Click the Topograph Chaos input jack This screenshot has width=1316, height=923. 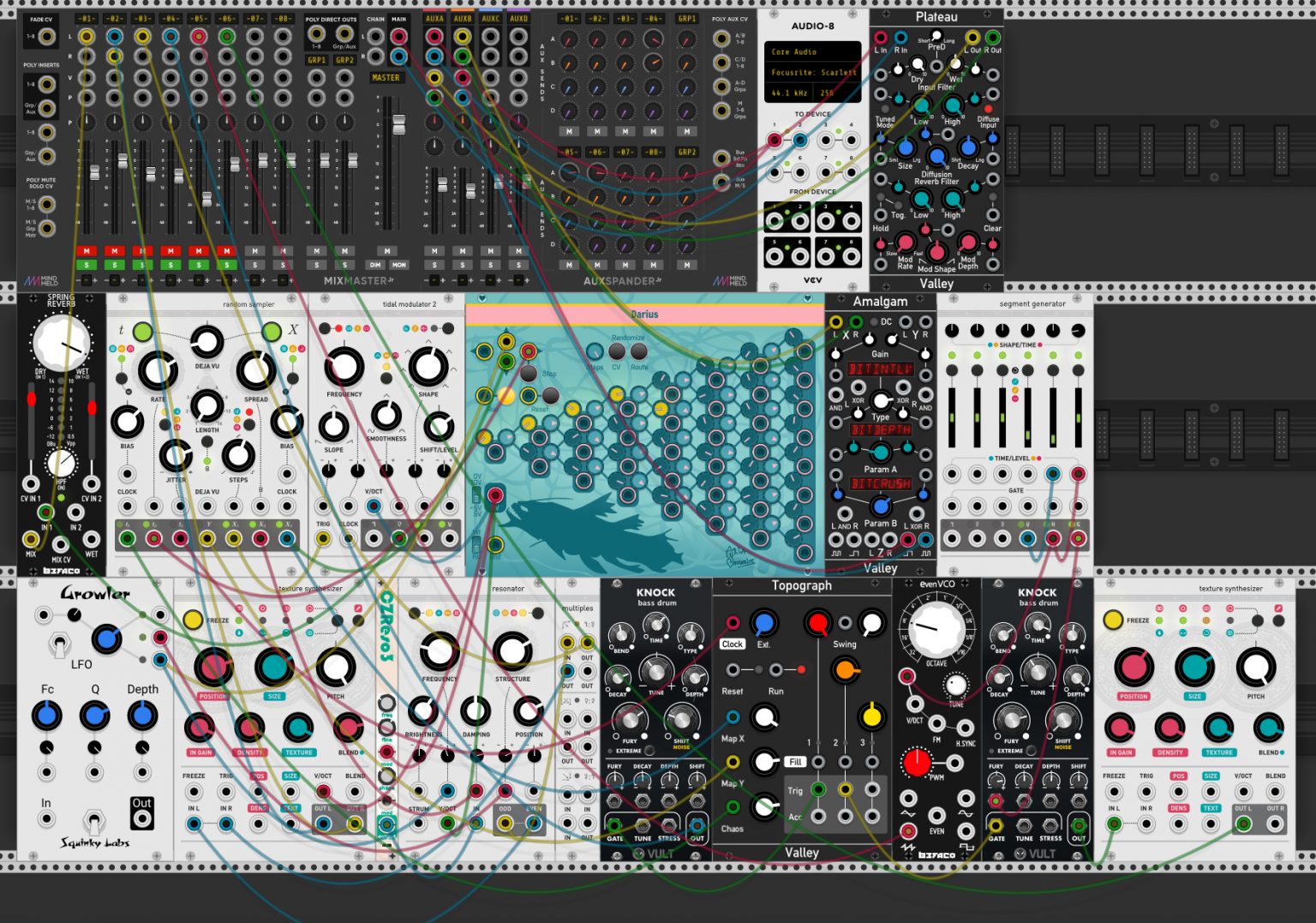point(733,806)
